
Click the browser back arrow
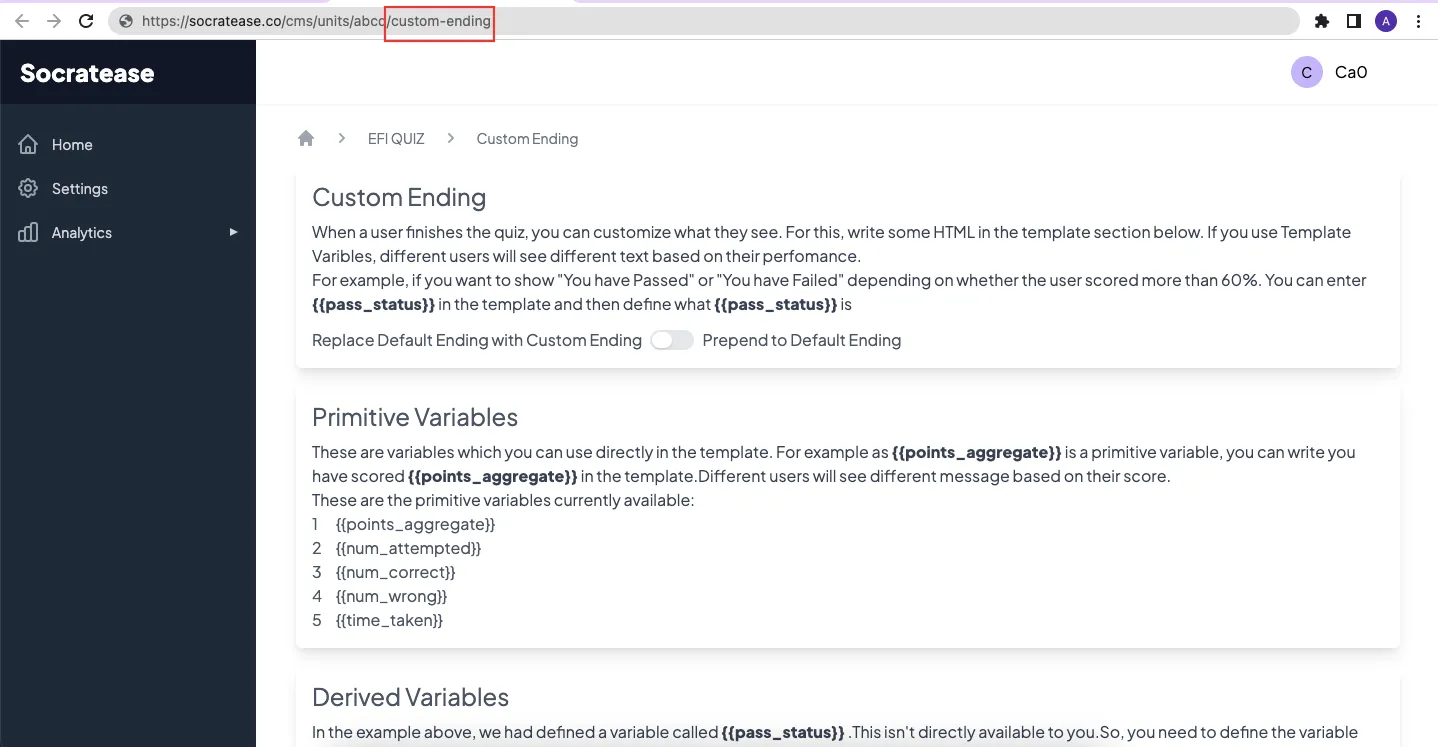pyautogui.click(x=22, y=21)
